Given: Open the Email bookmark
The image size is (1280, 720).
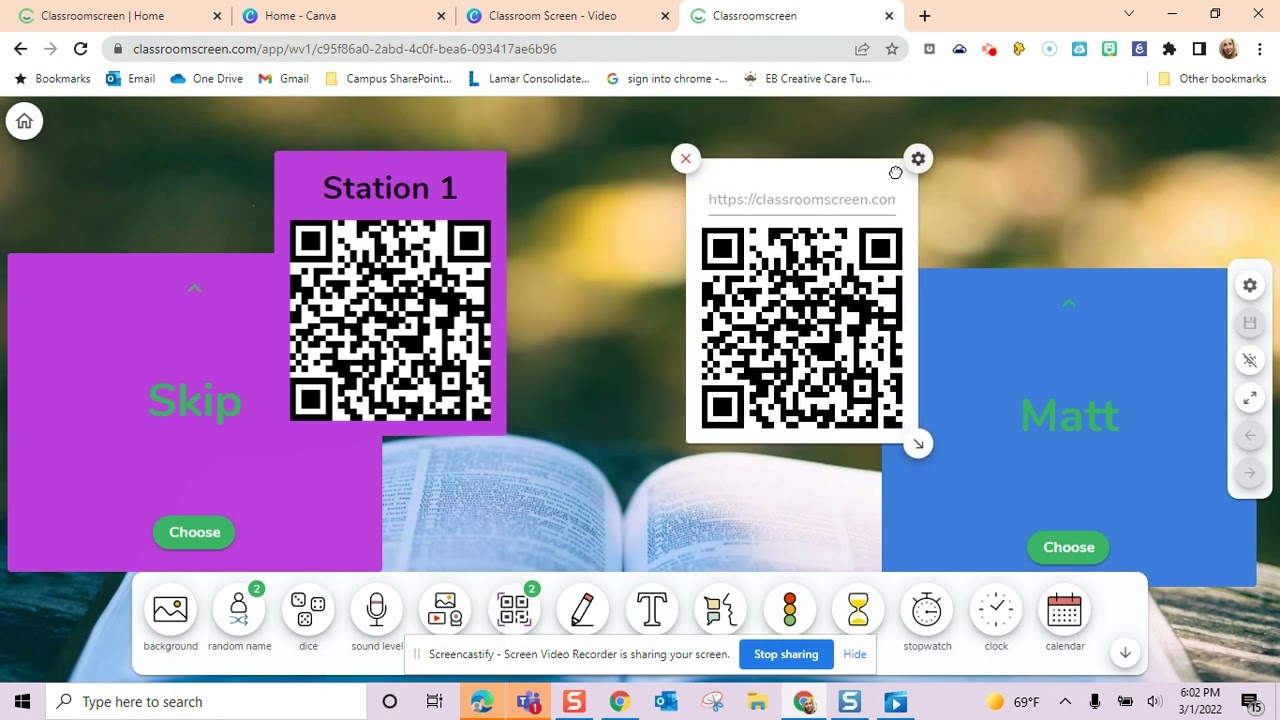Looking at the screenshot, I should coord(130,79).
